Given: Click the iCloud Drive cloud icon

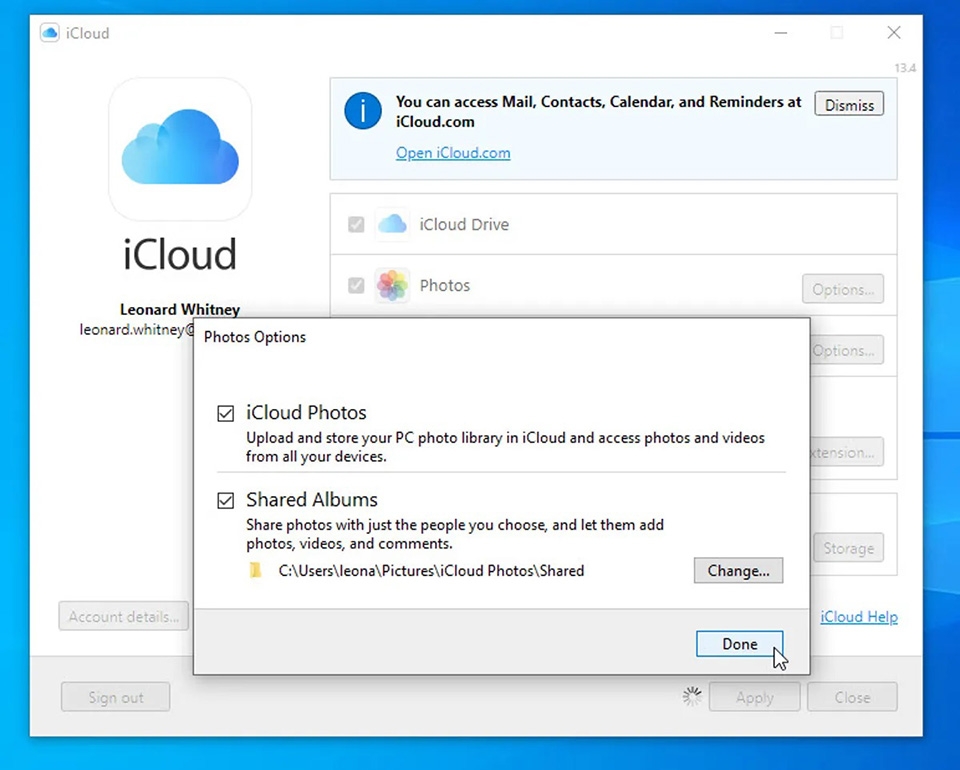Looking at the screenshot, I should point(392,225).
